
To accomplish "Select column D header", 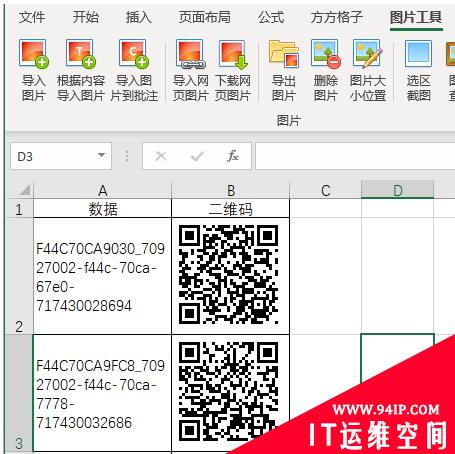I will pos(398,190).
